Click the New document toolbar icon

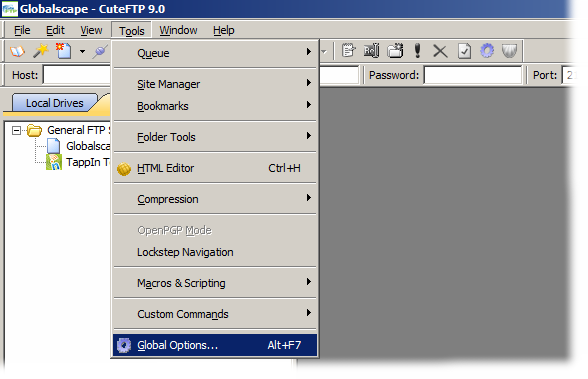point(63,51)
